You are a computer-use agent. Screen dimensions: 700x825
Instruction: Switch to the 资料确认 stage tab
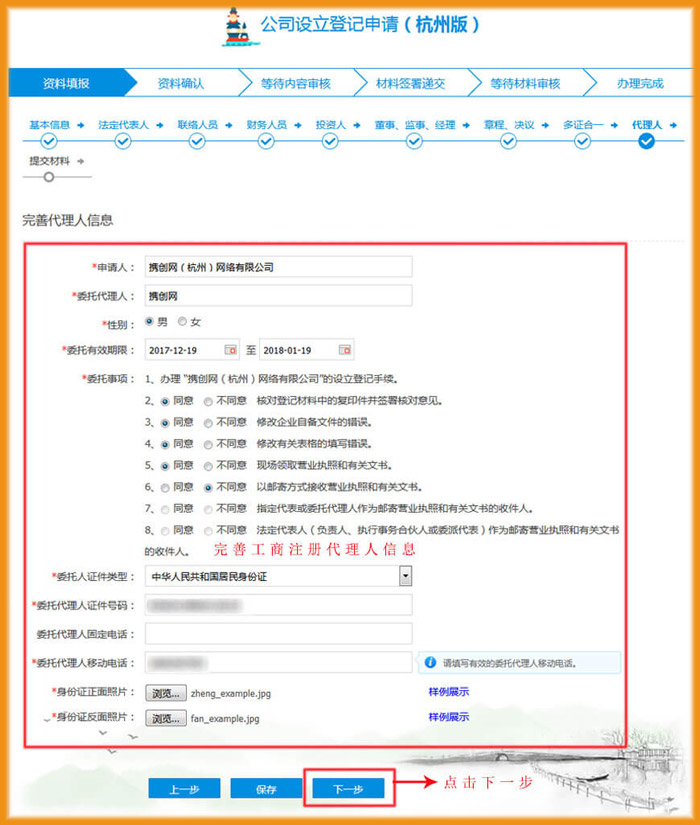point(181,84)
